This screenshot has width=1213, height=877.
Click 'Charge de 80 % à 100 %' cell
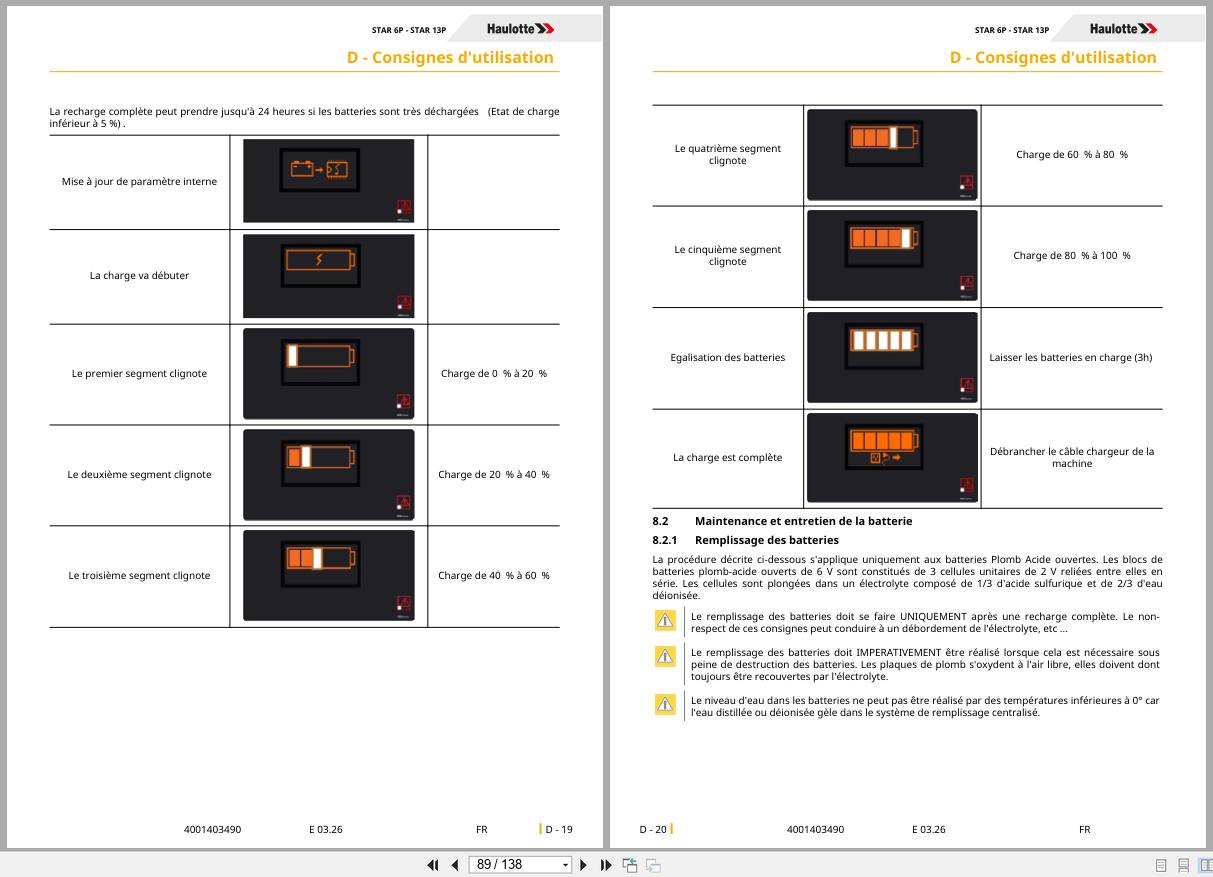1072,256
